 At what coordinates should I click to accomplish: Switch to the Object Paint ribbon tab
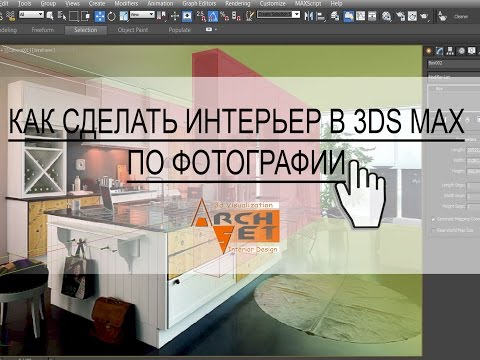pos(133,30)
